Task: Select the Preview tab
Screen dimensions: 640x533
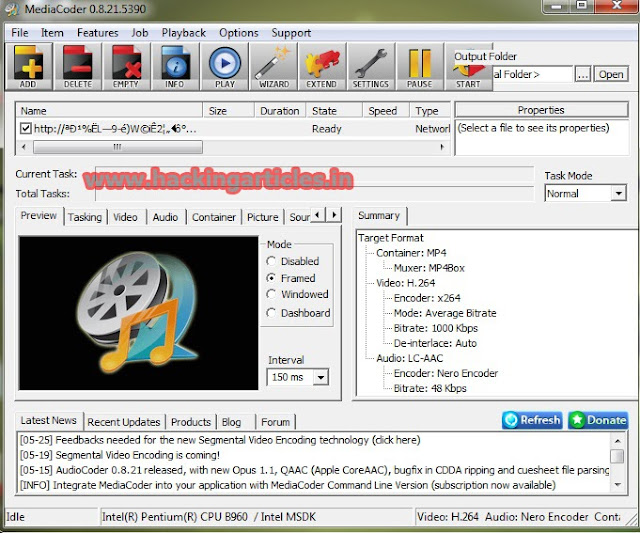Action: pos(39,215)
